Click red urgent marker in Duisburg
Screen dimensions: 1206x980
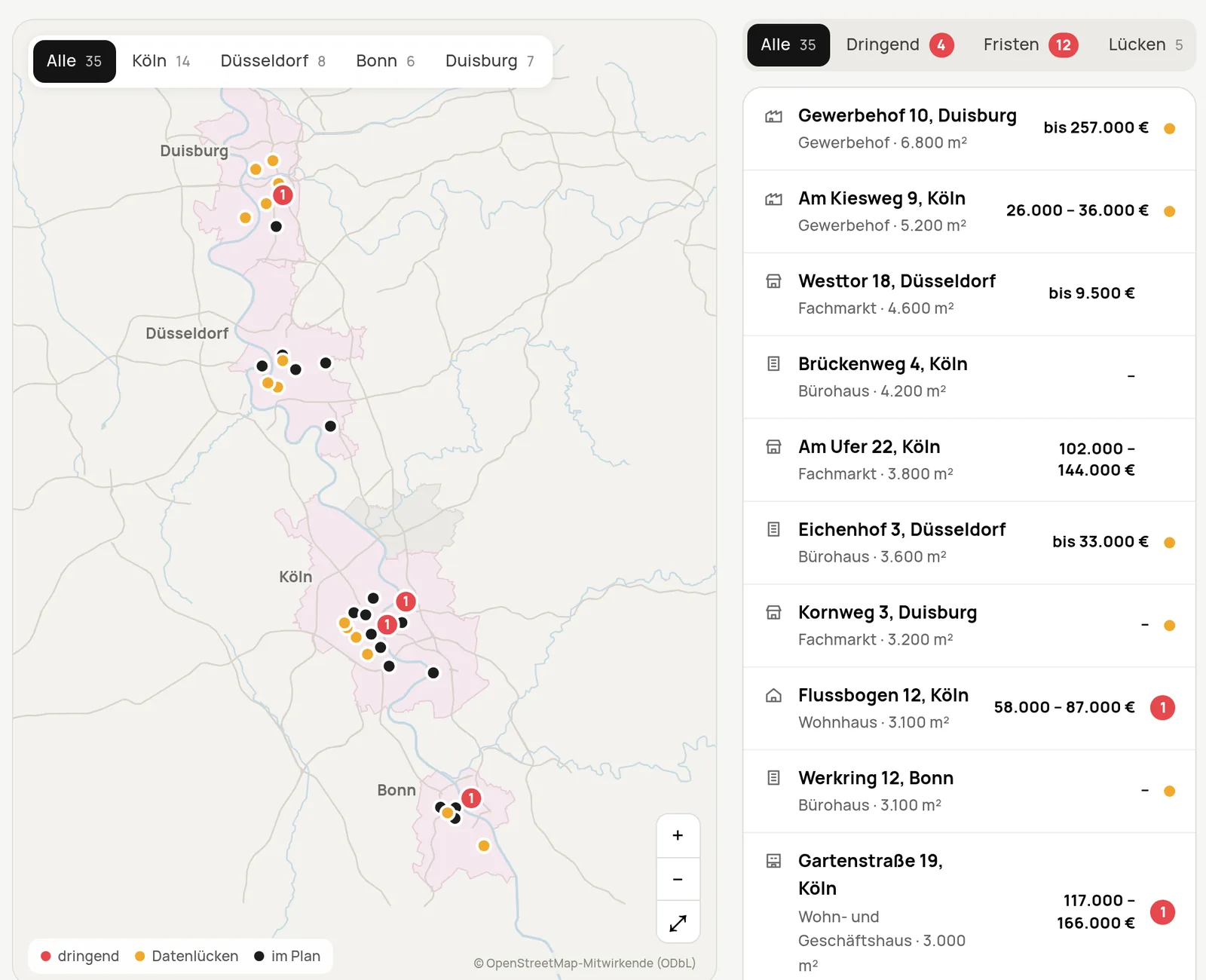point(283,195)
